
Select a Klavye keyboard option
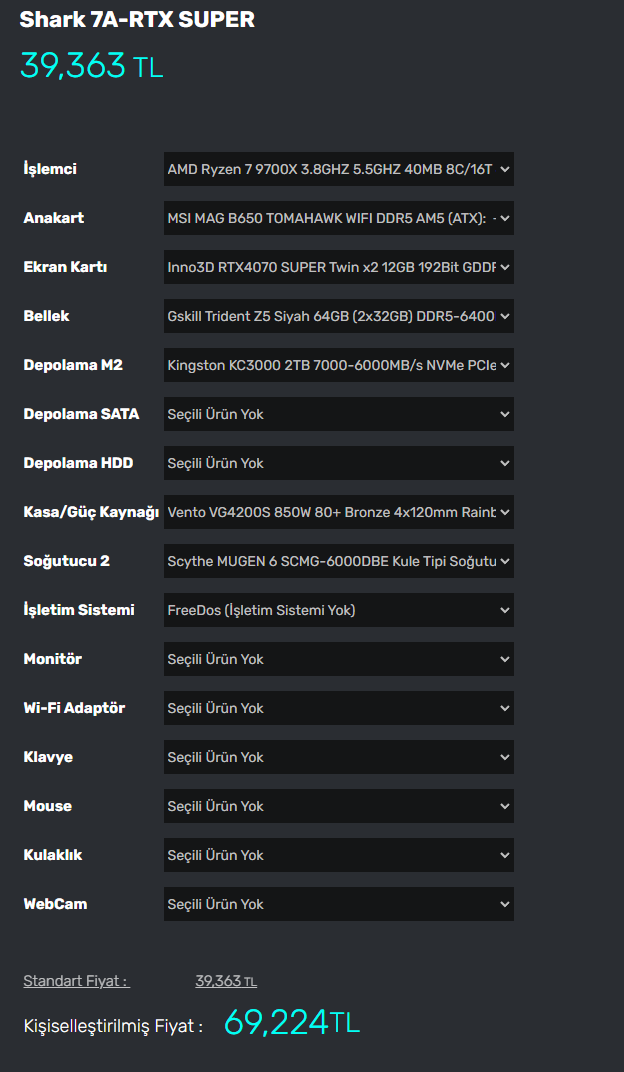[338, 757]
